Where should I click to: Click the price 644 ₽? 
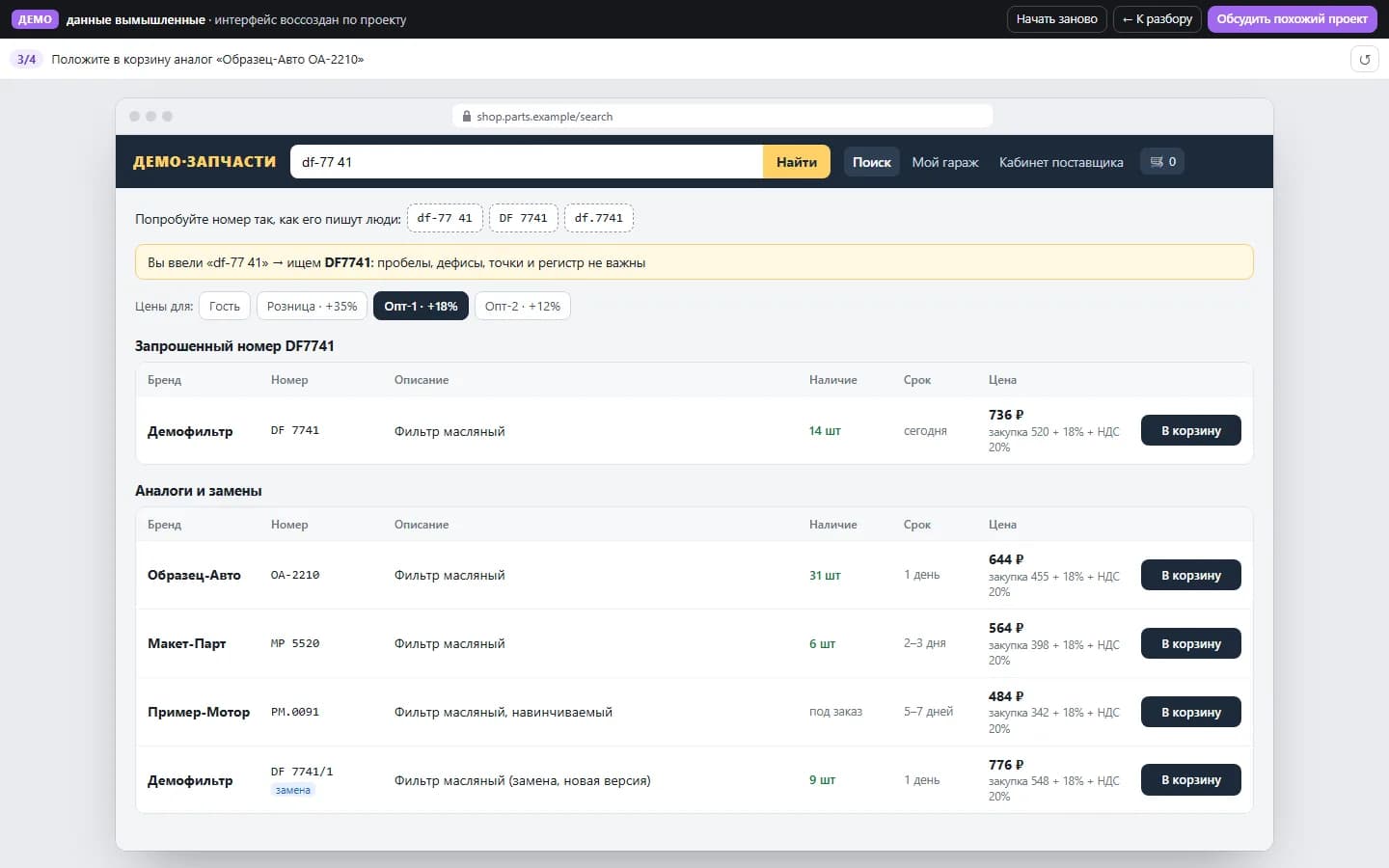pos(1006,559)
